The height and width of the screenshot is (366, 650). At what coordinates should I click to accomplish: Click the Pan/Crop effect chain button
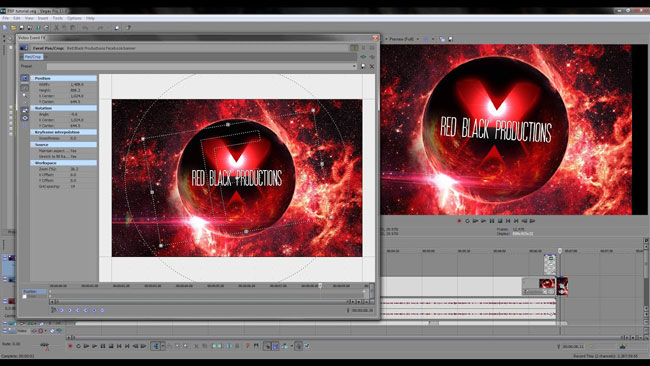pos(33,57)
